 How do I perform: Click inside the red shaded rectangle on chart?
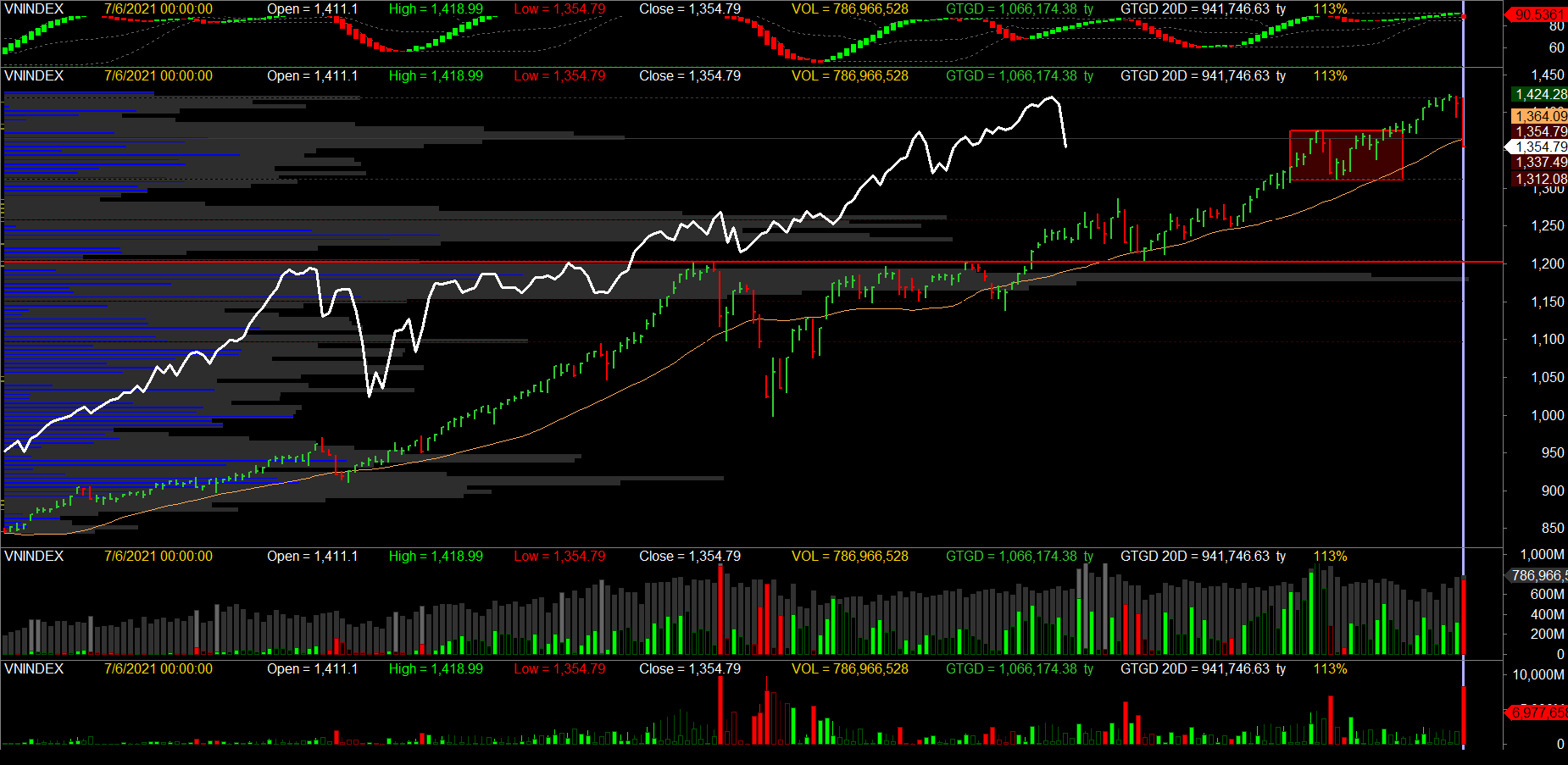coord(1345,155)
